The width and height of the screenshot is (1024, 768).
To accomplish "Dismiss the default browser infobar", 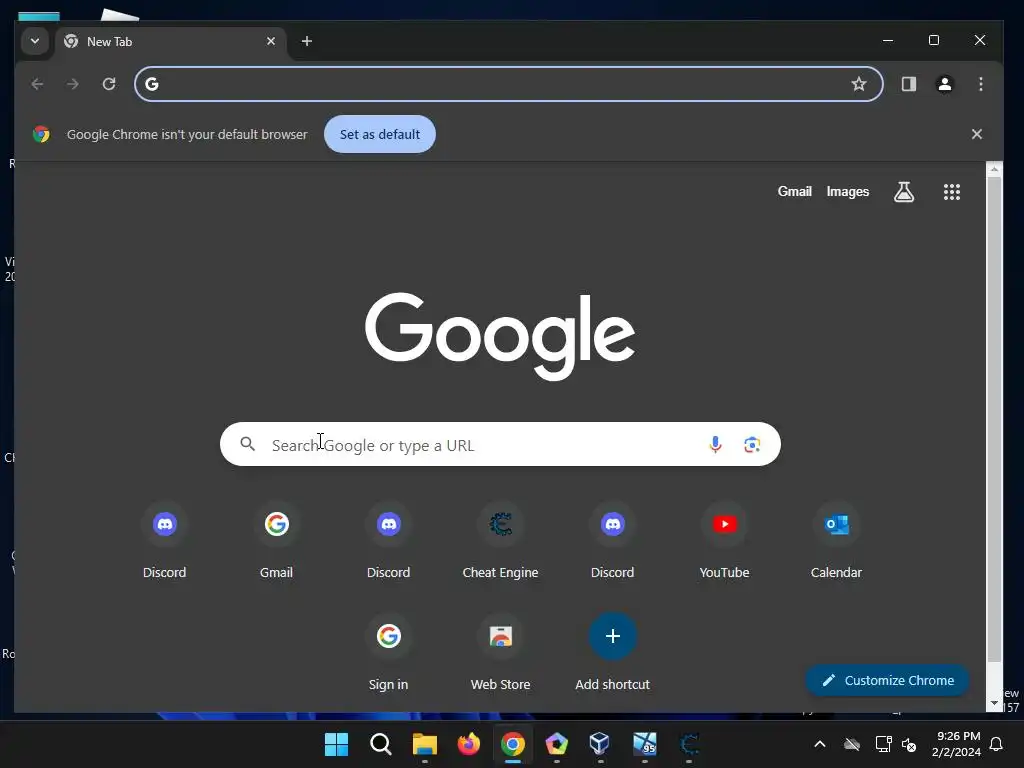I will coord(976,134).
